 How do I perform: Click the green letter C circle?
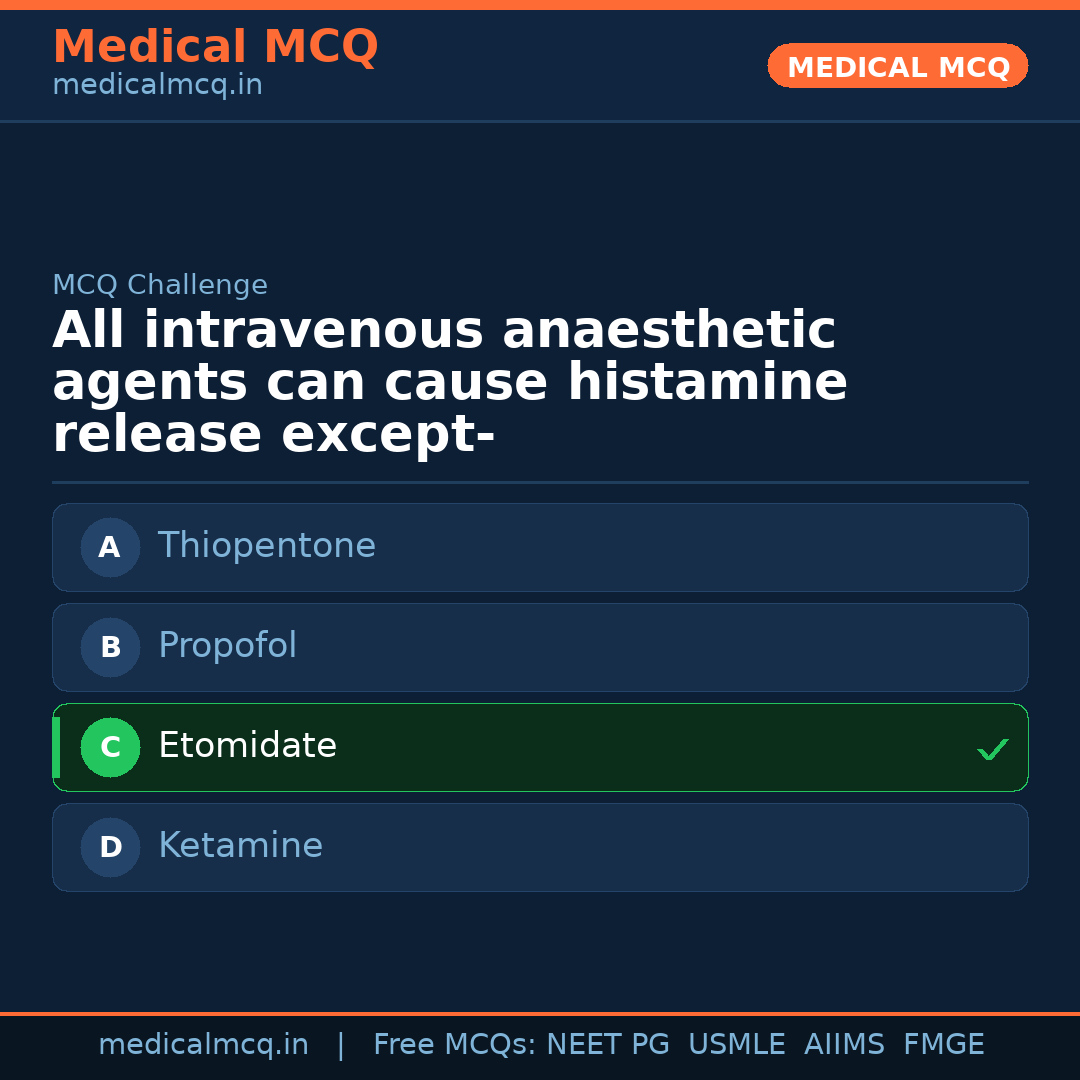click(x=110, y=747)
